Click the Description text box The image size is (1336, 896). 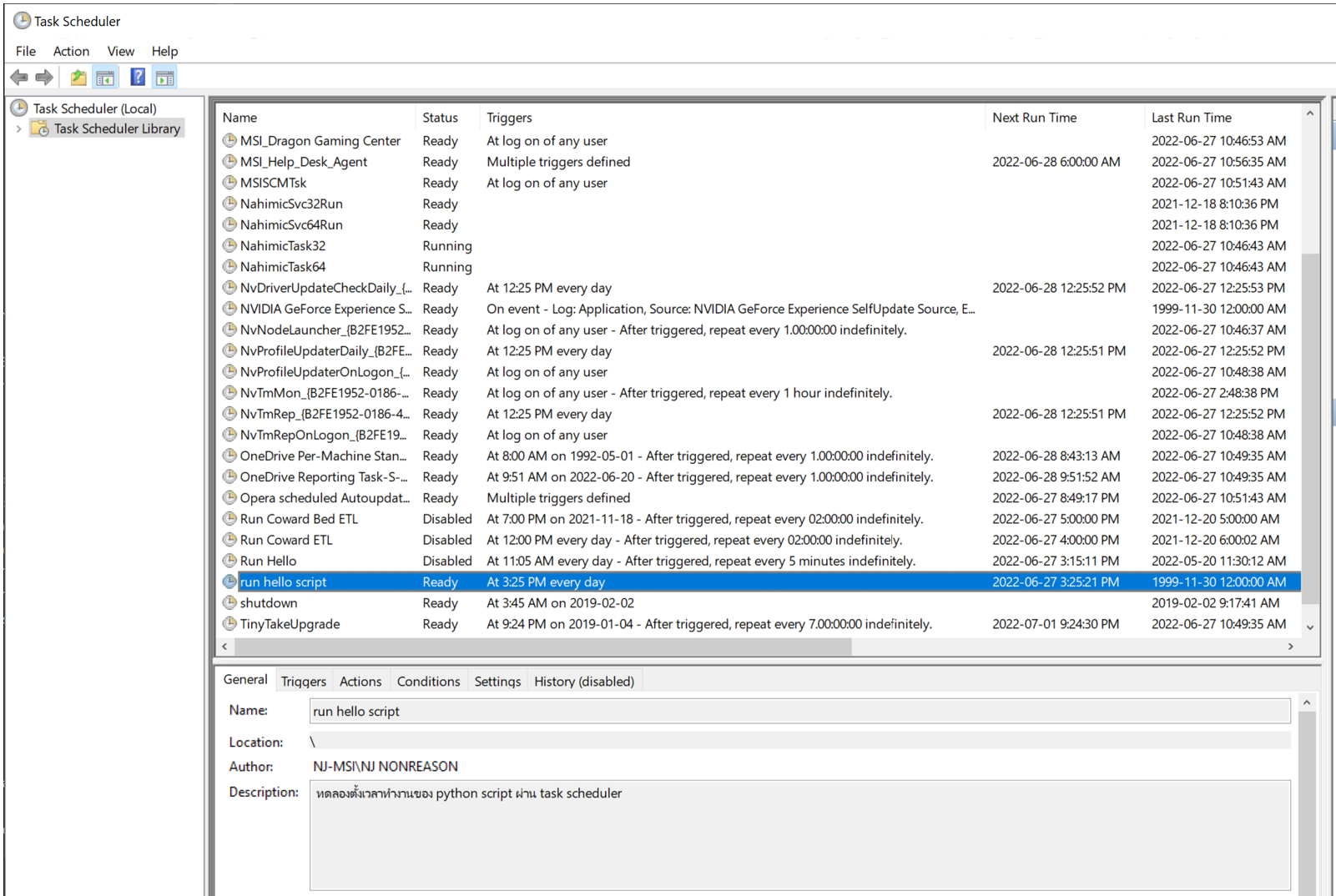799,834
